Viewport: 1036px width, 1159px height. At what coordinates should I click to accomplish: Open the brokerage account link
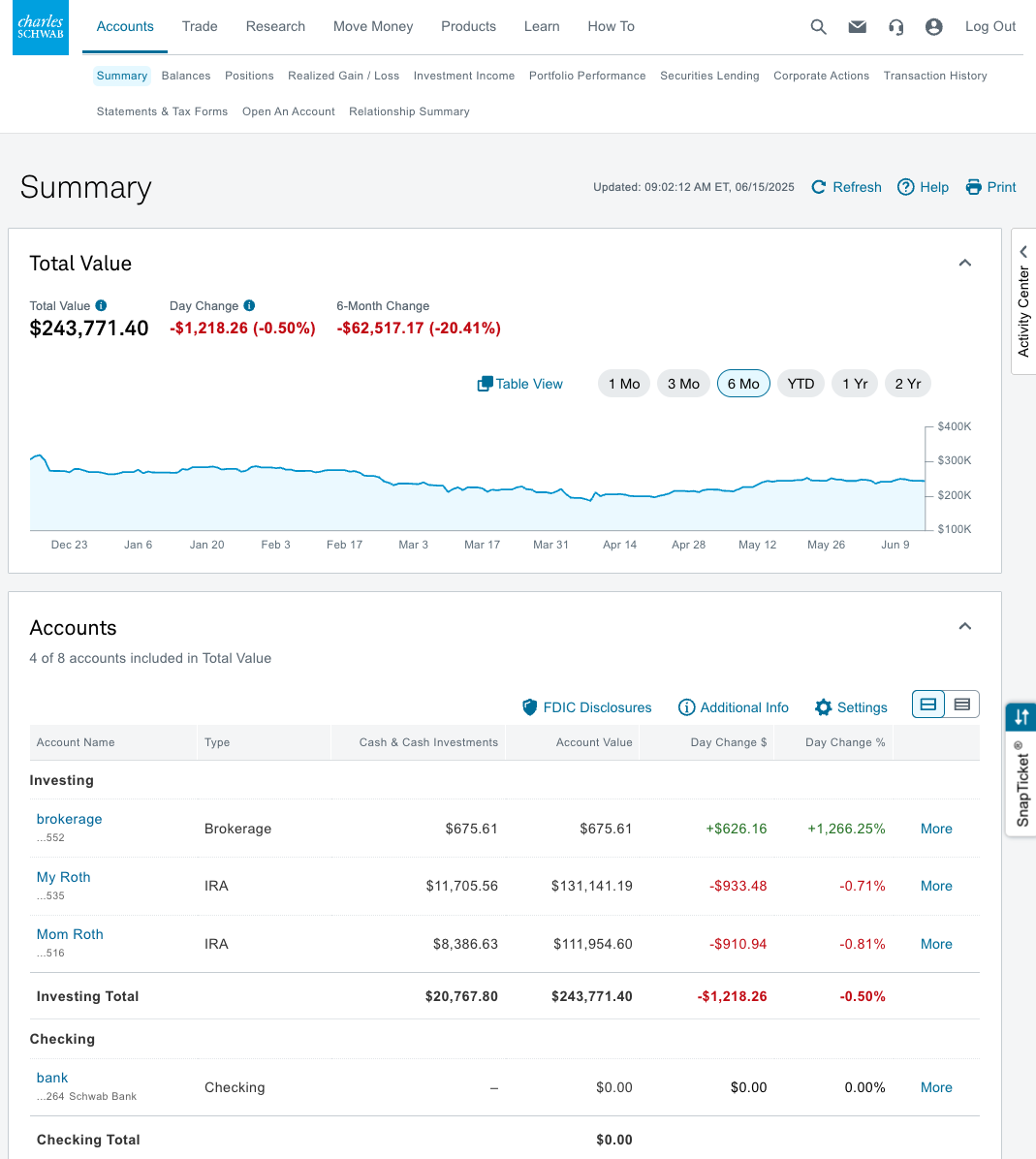(x=69, y=819)
